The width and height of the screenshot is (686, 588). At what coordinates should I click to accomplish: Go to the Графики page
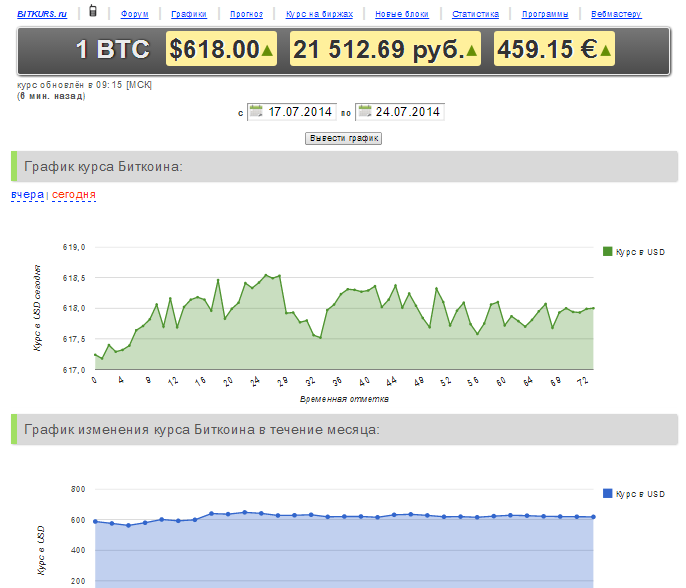click(189, 14)
